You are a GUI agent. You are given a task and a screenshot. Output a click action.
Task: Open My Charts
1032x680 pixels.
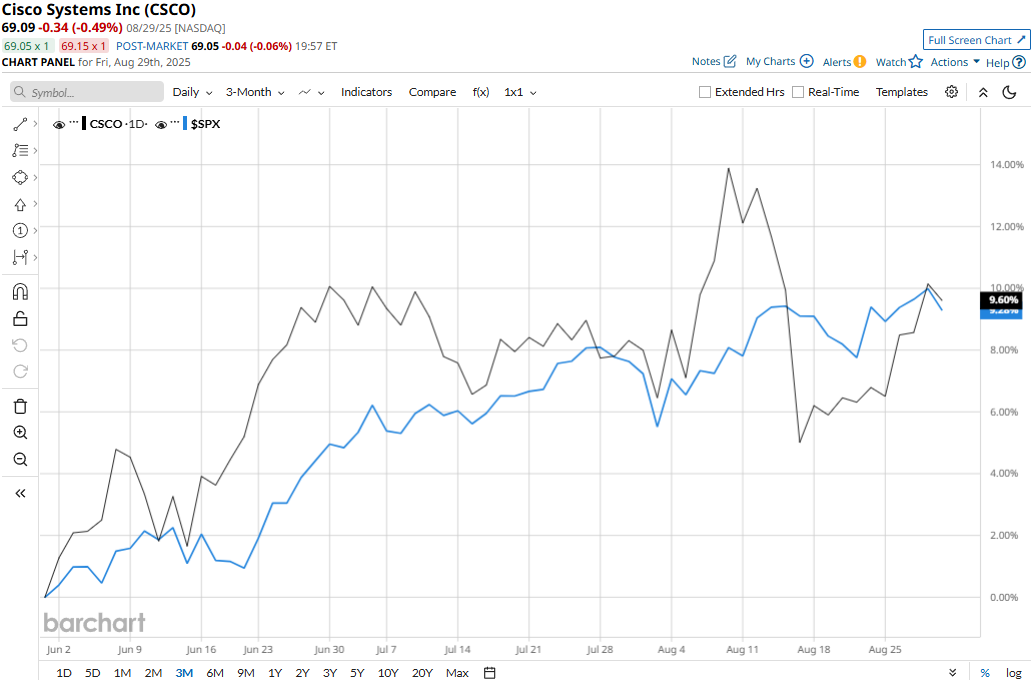point(780,61)
